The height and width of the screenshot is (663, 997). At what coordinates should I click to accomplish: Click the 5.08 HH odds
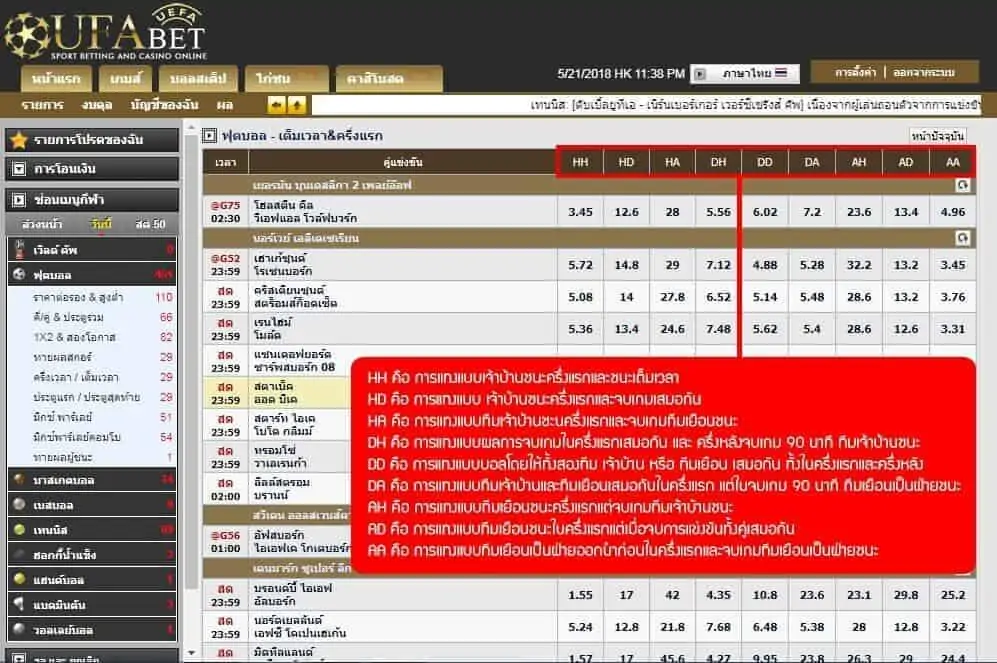(581, 297)
